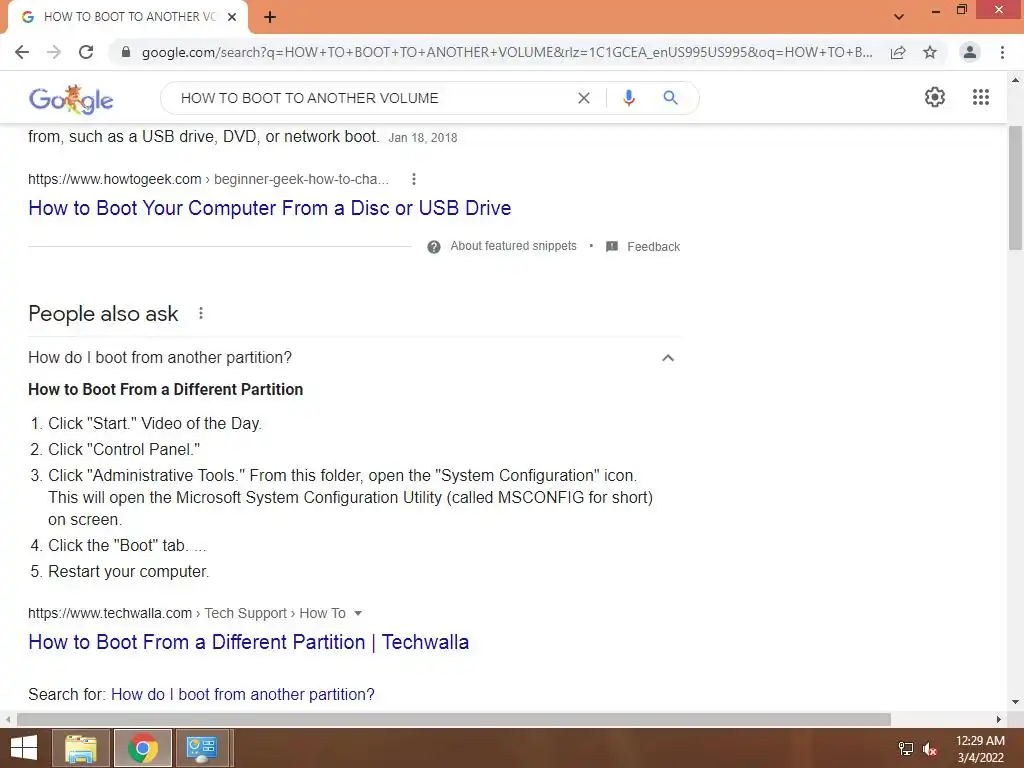This screenshot has width=1024, height=768.
Task: Click the horizontal scrollbar thumb
Action: coord(454,720)
